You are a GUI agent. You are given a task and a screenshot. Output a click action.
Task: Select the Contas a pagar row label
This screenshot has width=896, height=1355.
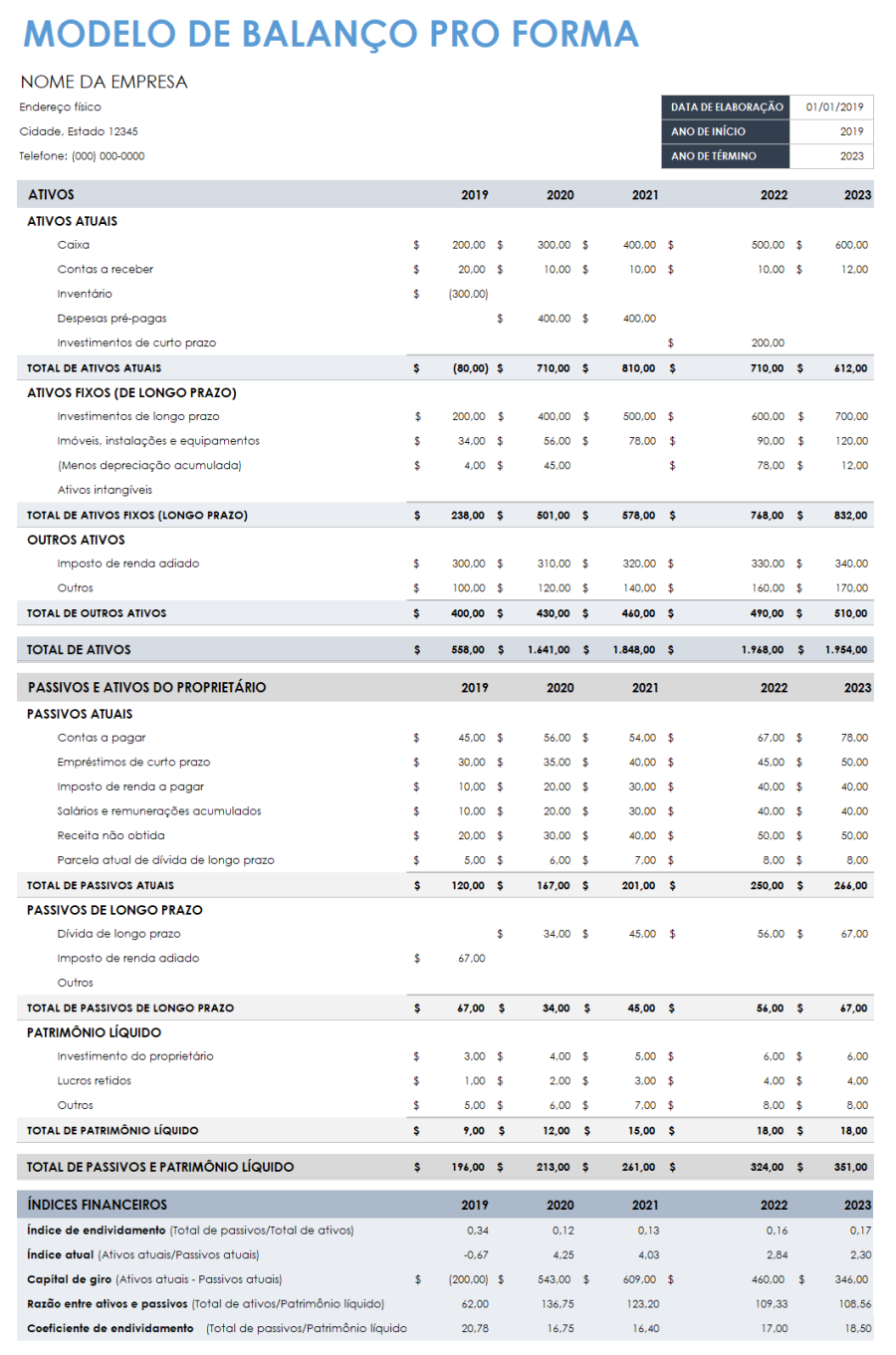pyautogui.click(x=97, y=738)
